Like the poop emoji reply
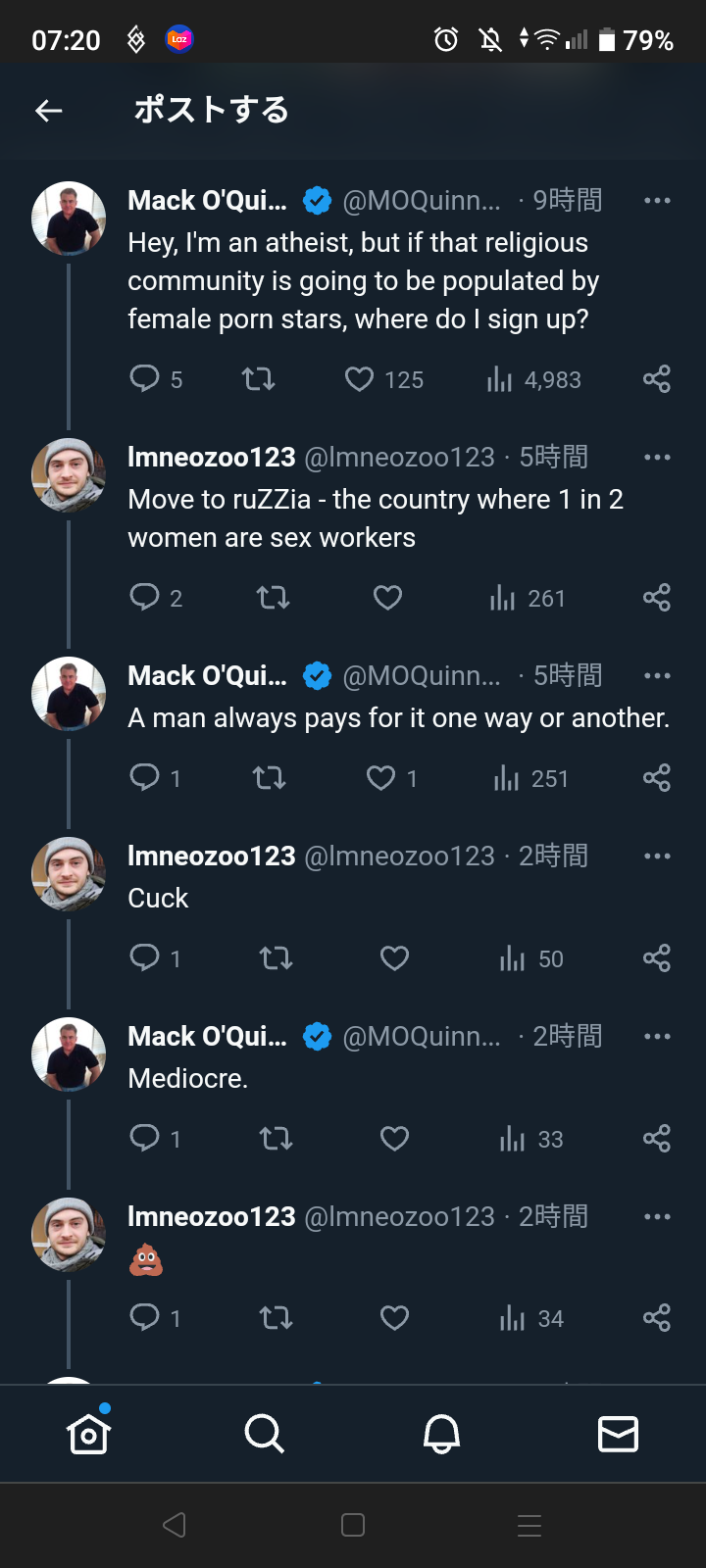 [x=394, y=1319]
